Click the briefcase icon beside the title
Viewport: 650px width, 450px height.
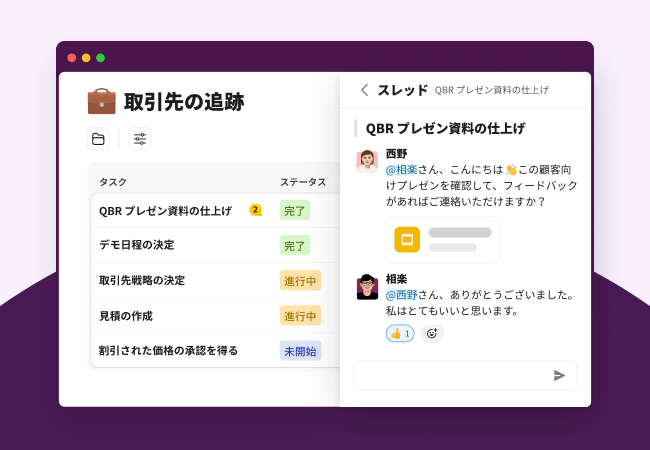point(101,101)
